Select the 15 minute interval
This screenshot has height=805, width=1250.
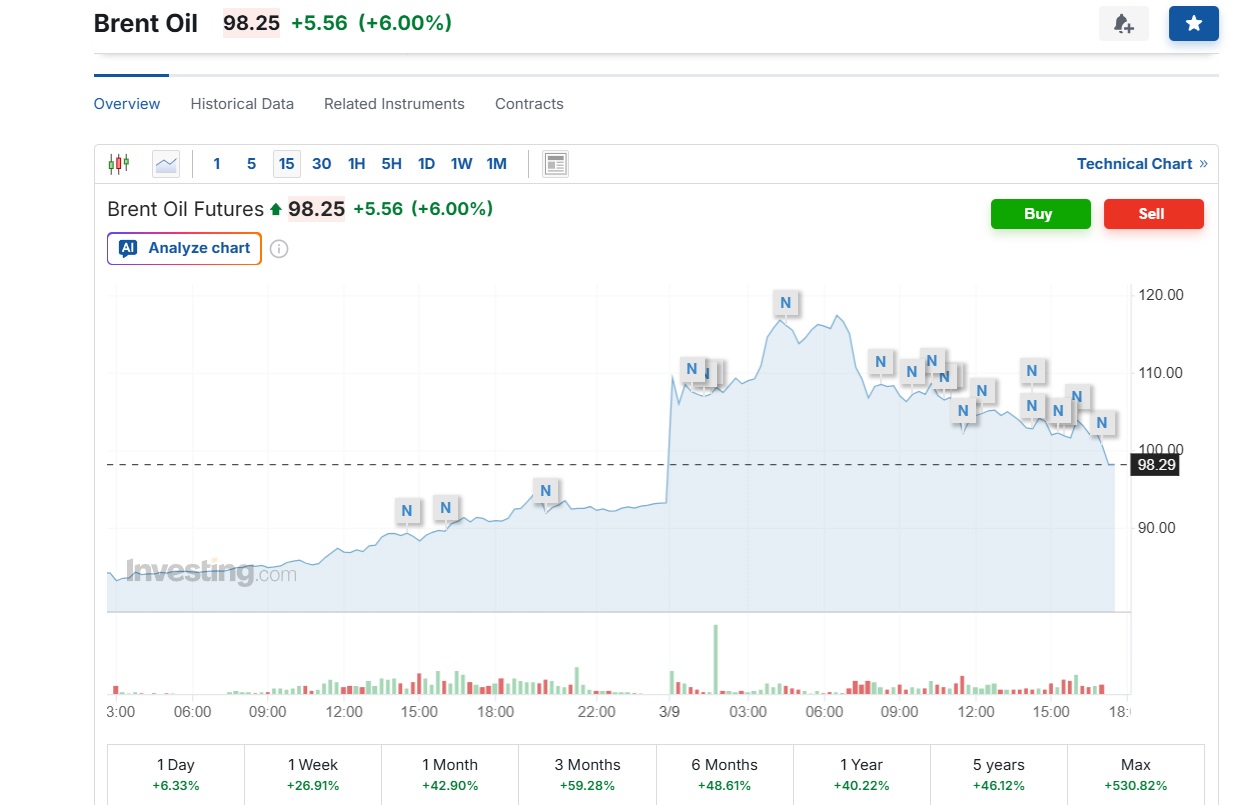click(287, 164)
